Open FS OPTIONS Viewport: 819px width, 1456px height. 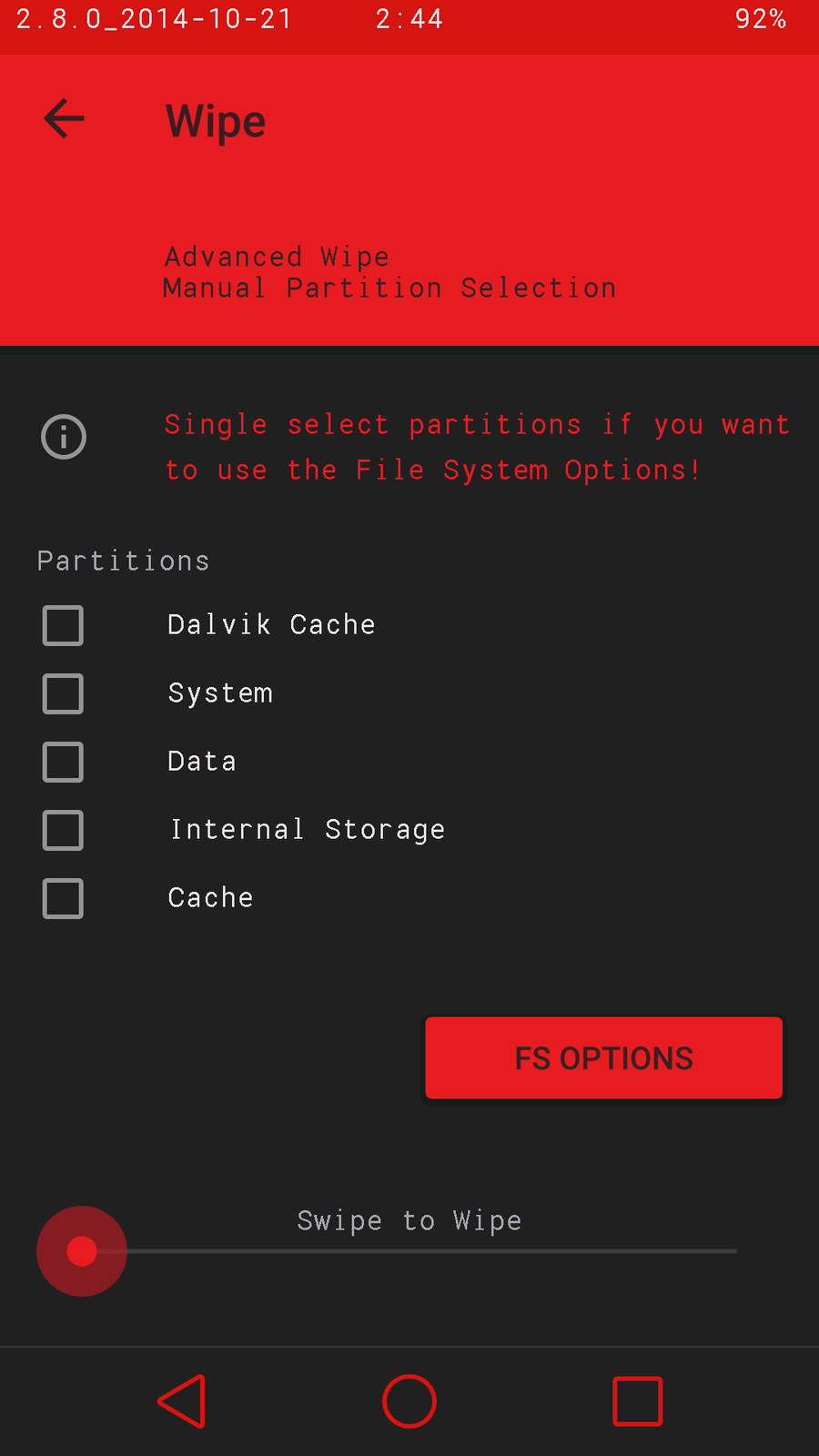pos(603,1058)
